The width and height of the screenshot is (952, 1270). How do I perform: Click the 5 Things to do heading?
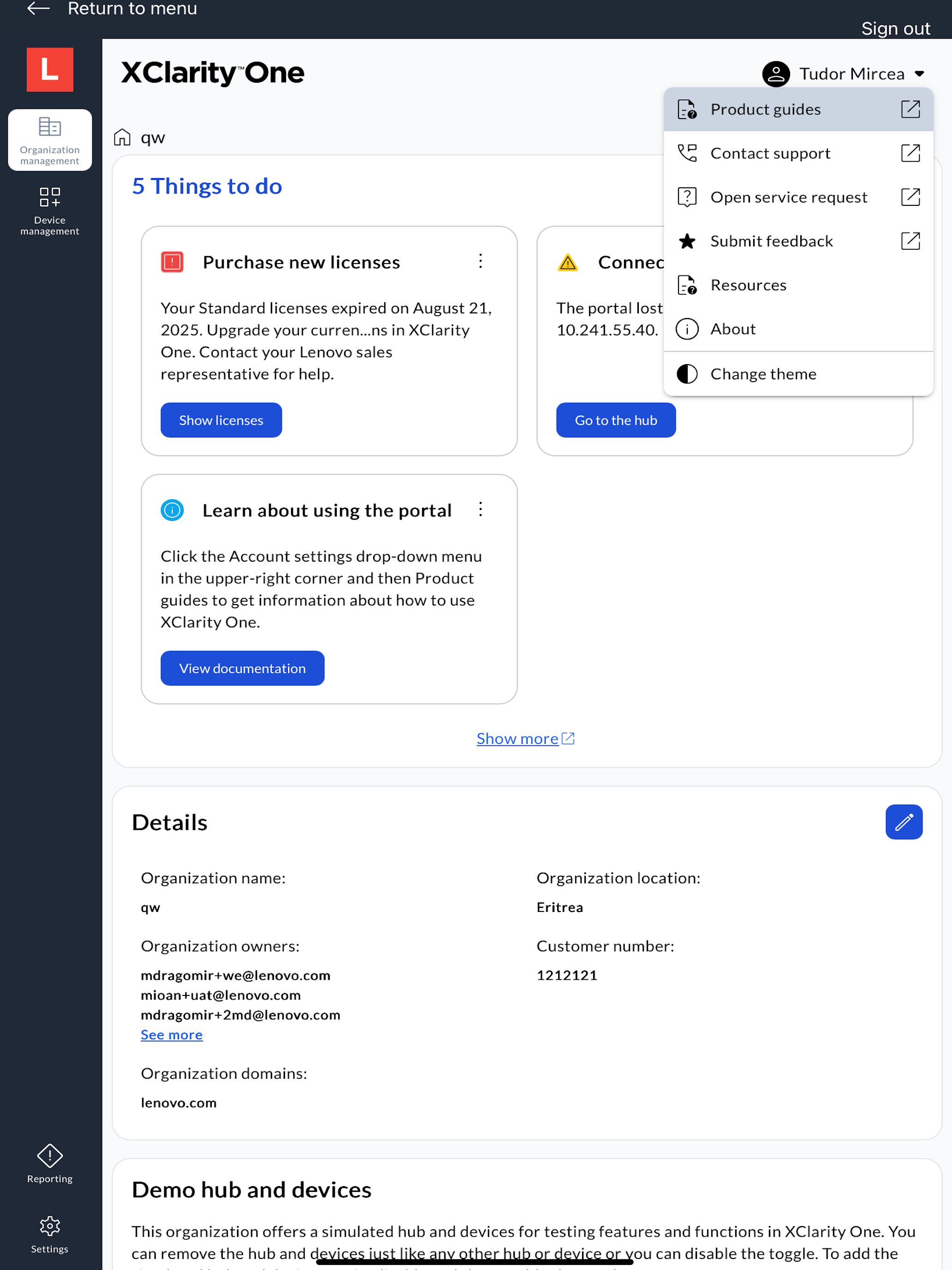(x=207, y=186)
